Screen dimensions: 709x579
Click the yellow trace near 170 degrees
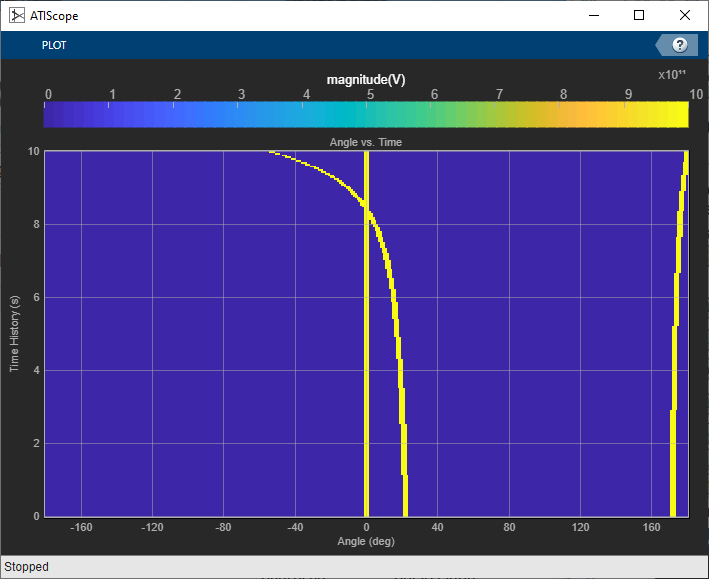click(x=674, y=460)
